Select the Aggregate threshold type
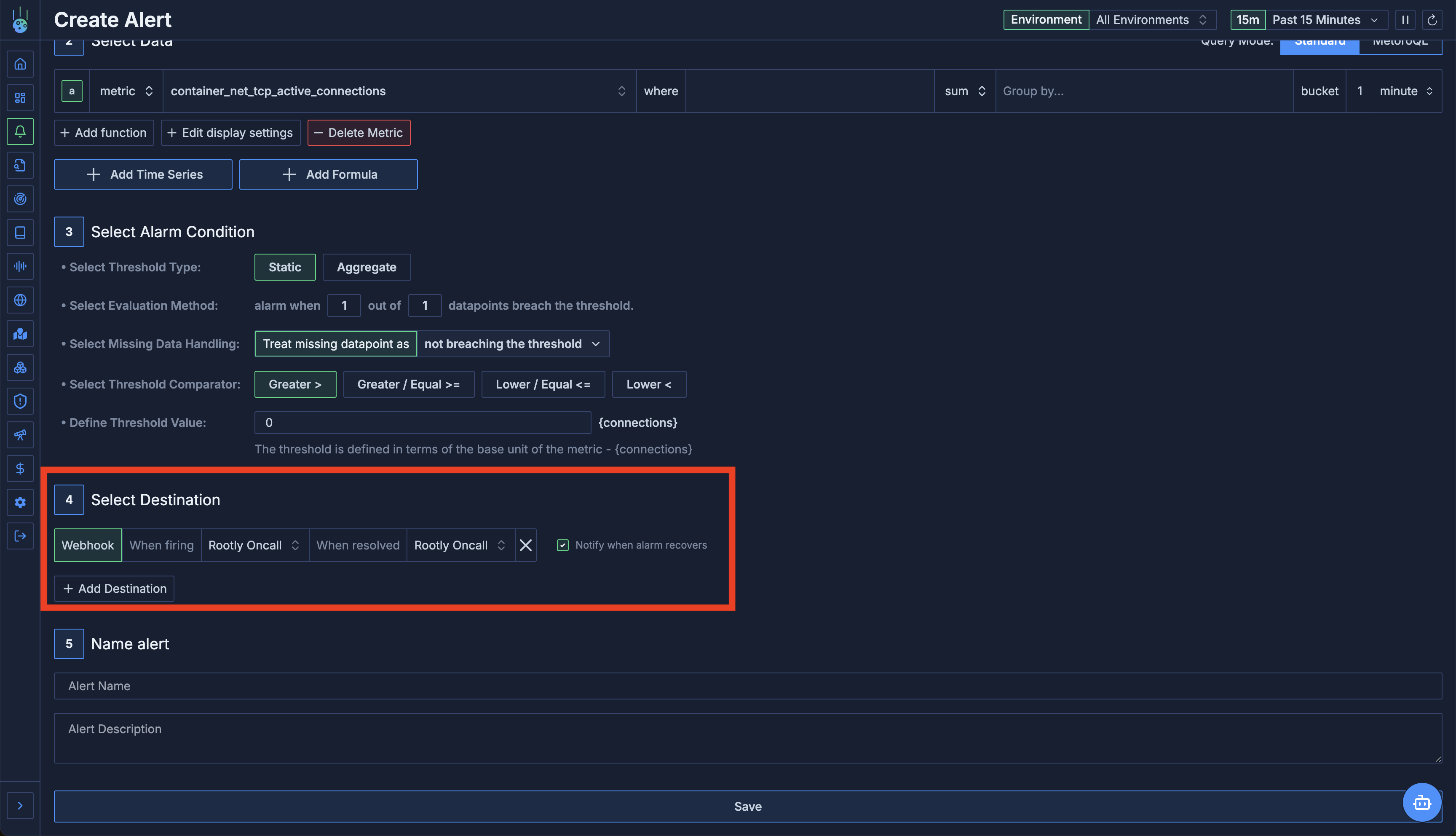Screen dimensions: 1456x836 [x=366, y=268]
